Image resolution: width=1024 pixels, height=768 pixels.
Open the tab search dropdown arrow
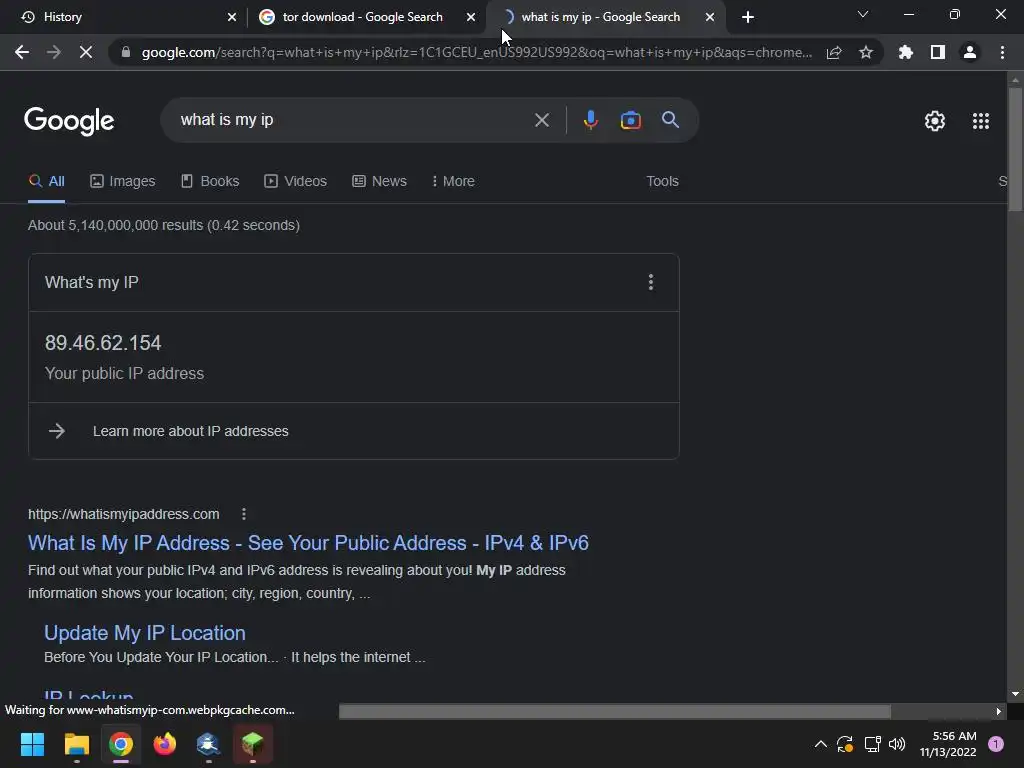(863, 14)
